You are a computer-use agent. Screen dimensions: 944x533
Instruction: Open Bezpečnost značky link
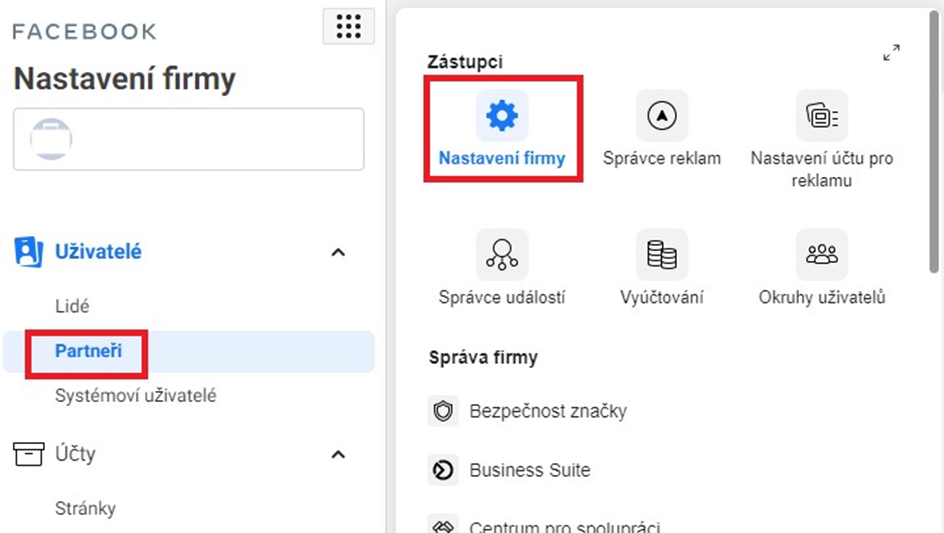(548, 411)
